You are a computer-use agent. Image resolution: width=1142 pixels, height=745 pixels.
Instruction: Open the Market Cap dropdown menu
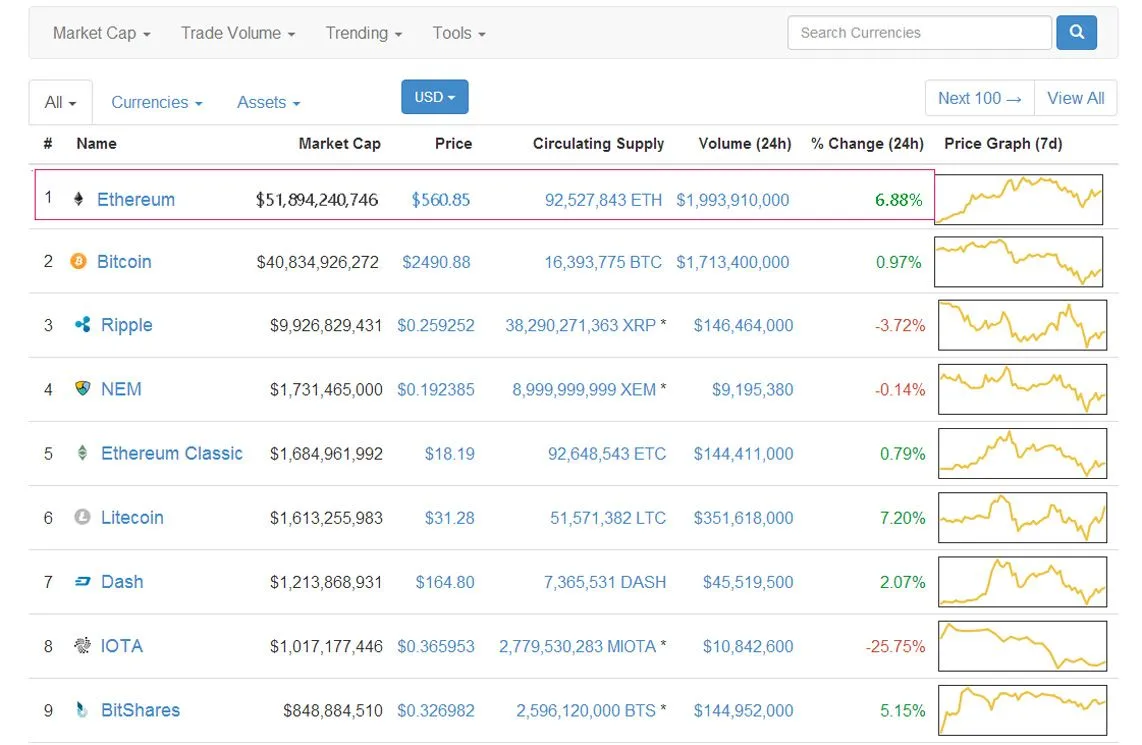pyautogui.click(x=101, y=33)
